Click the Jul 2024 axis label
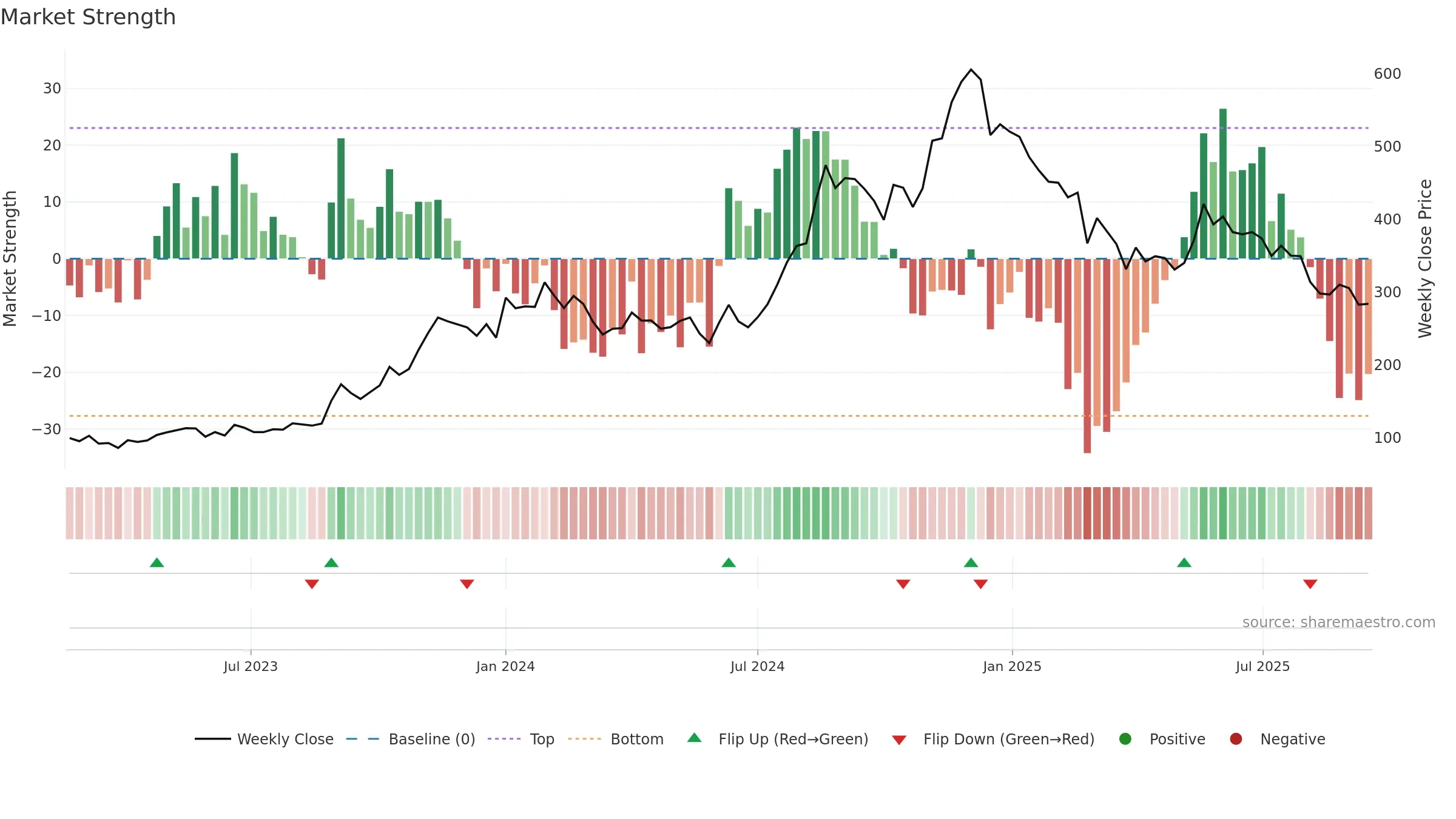The image size is (1456, 819). 758,666
